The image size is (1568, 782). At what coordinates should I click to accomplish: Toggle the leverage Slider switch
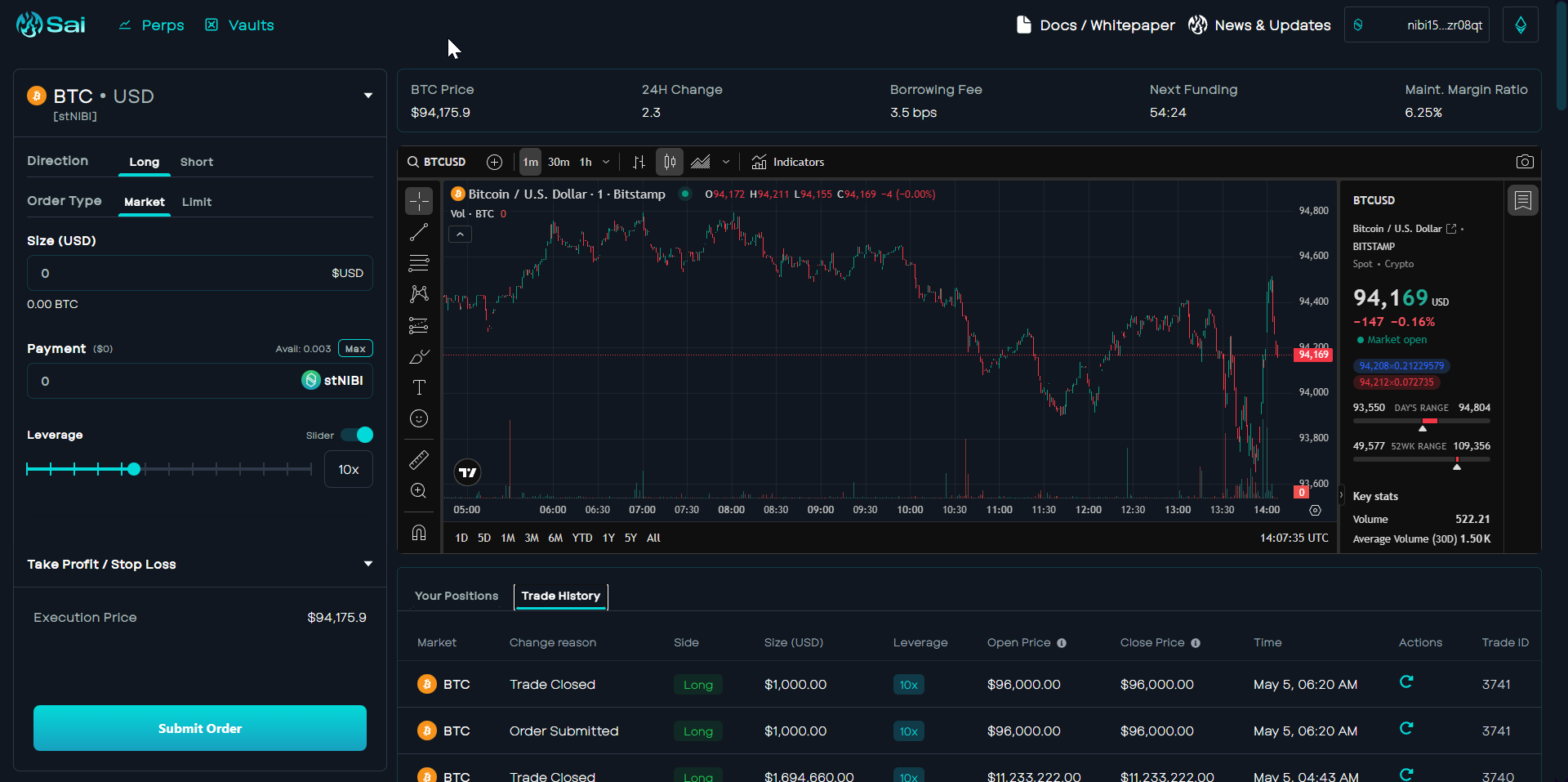357,435
